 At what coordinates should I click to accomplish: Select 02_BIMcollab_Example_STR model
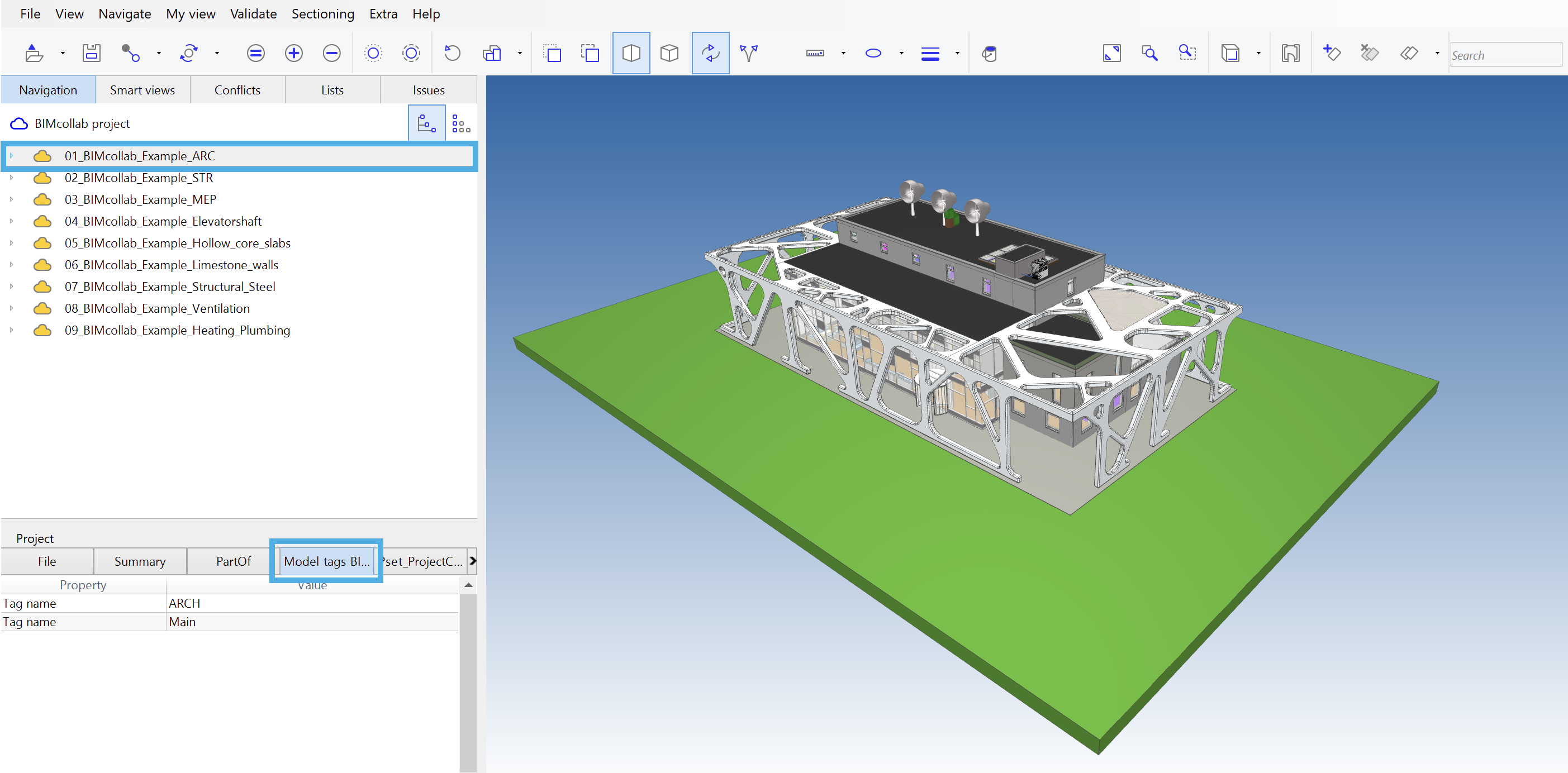click(139, 178)
